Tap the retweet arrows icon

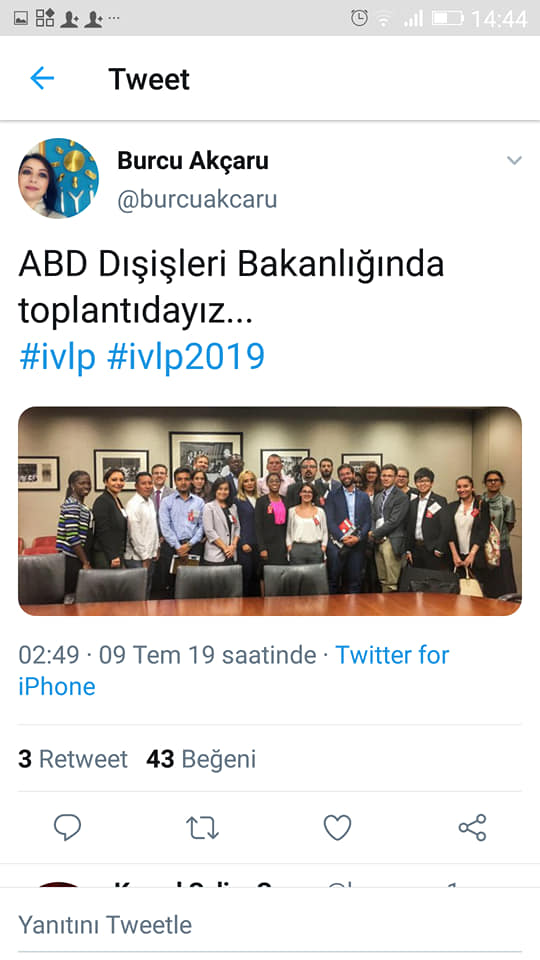coord(202,828)
